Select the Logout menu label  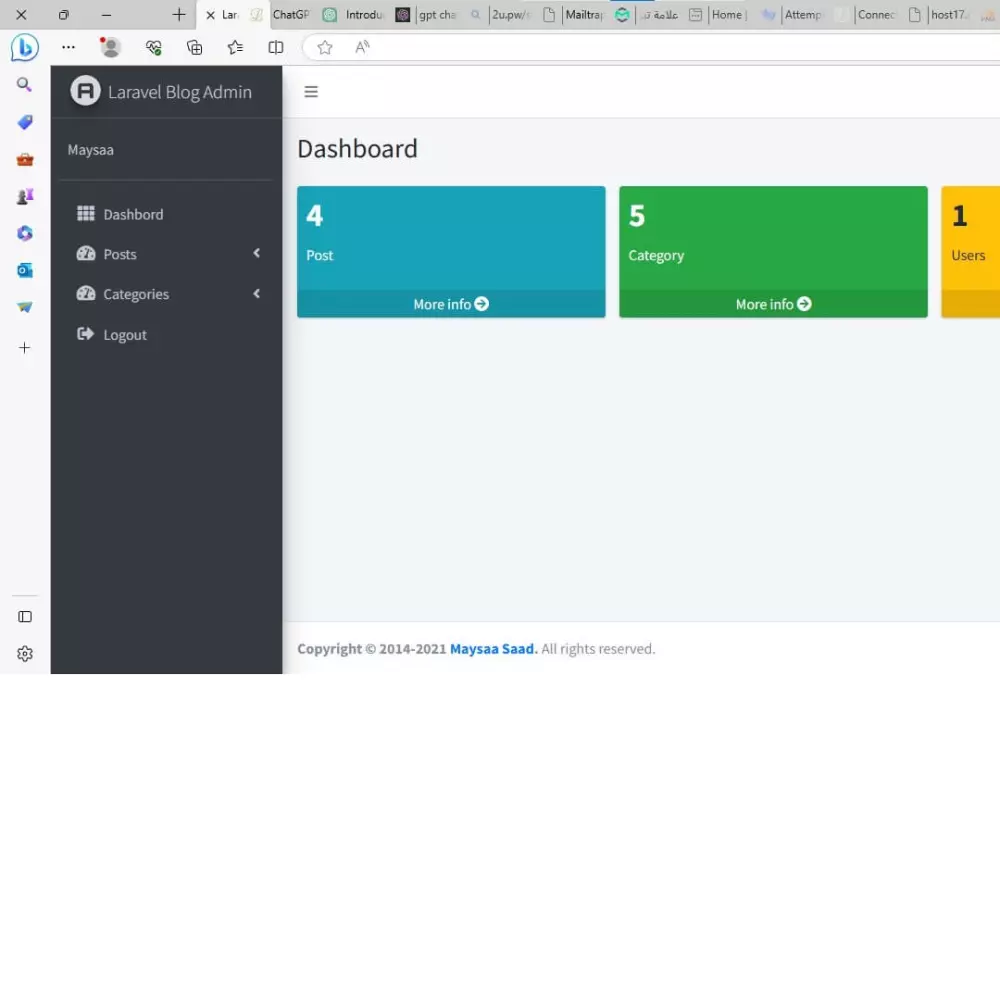pos(125,335)
